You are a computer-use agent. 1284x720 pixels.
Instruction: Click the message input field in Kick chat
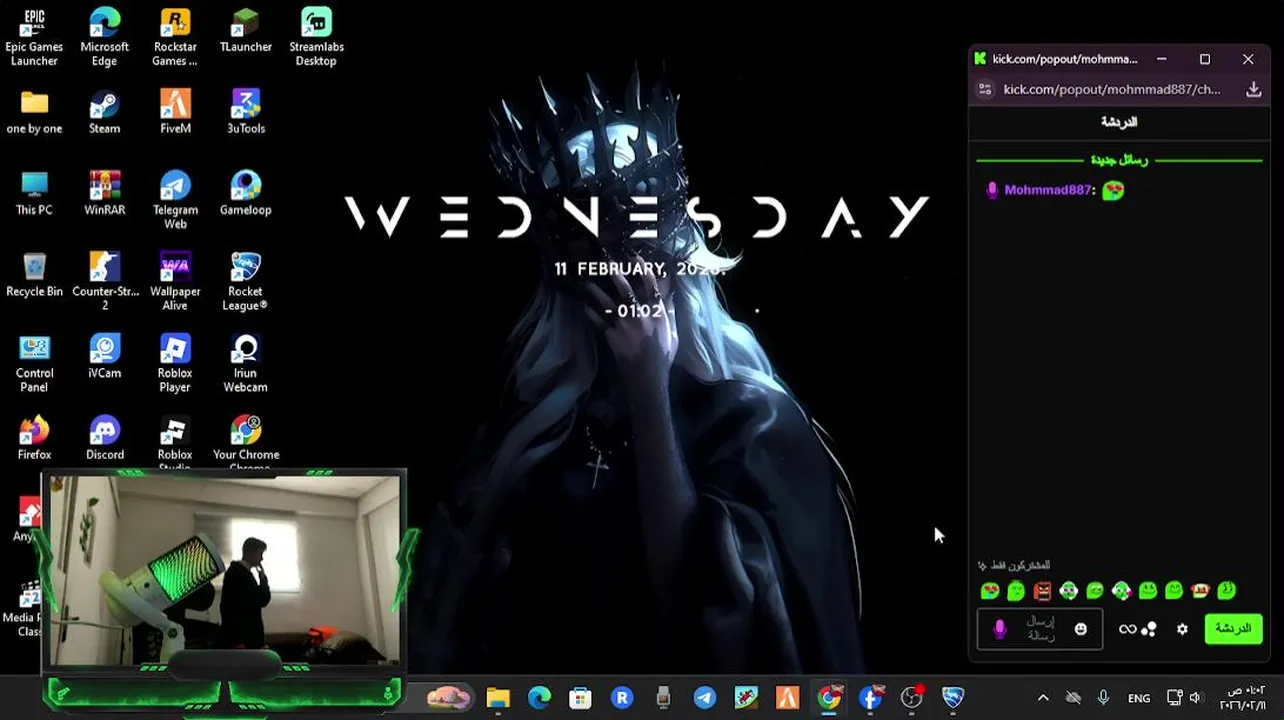pyautogui.click(x=1040, y=629)
